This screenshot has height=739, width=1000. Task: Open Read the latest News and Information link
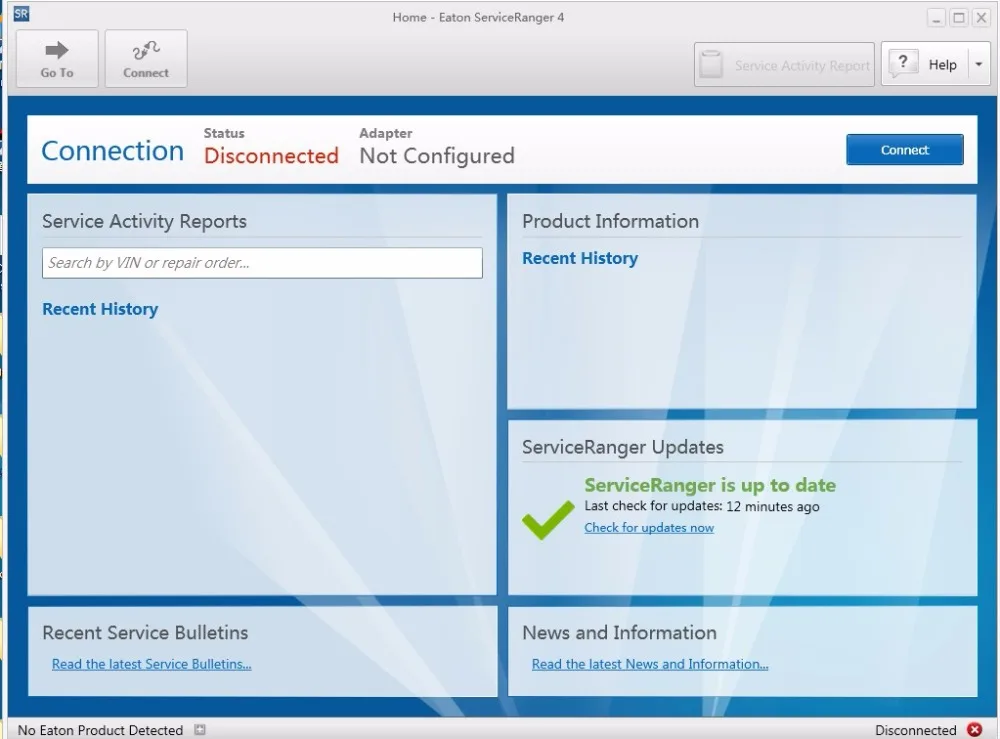tap(650, 664)
